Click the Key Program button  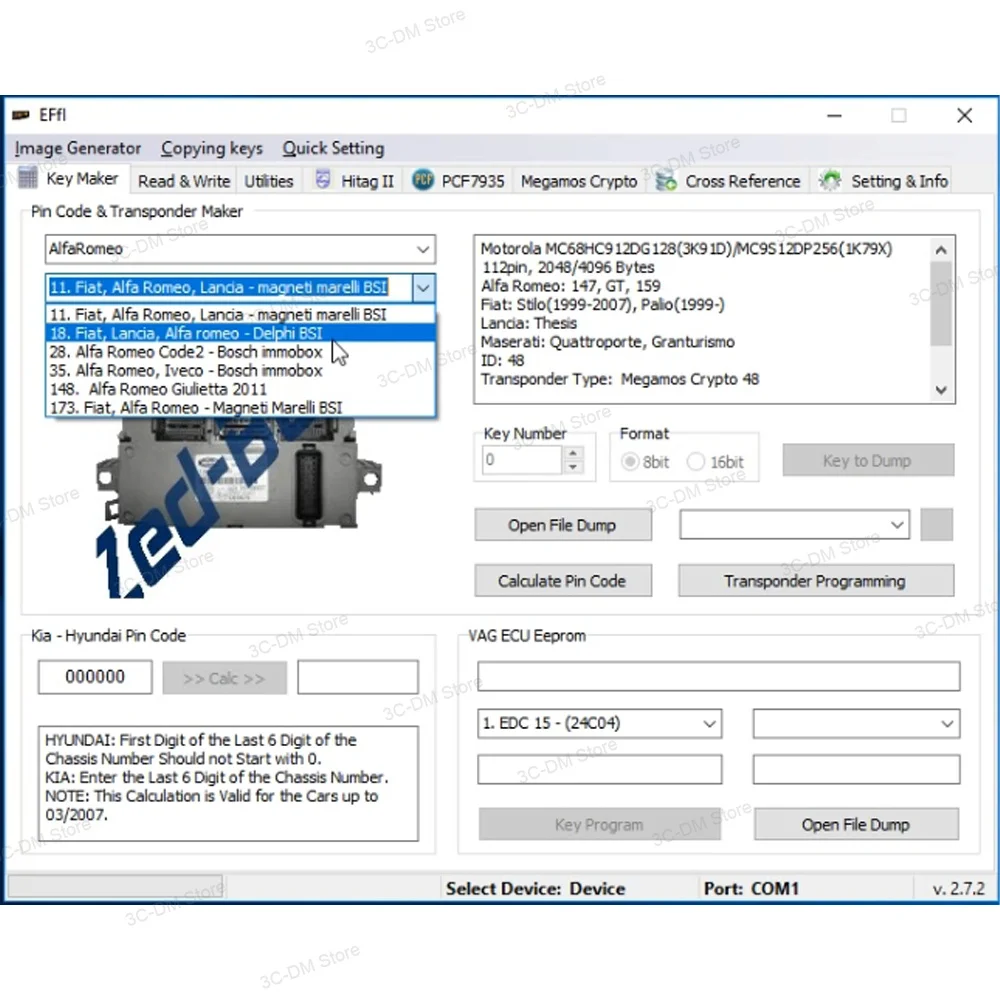(x=599, y=825)
